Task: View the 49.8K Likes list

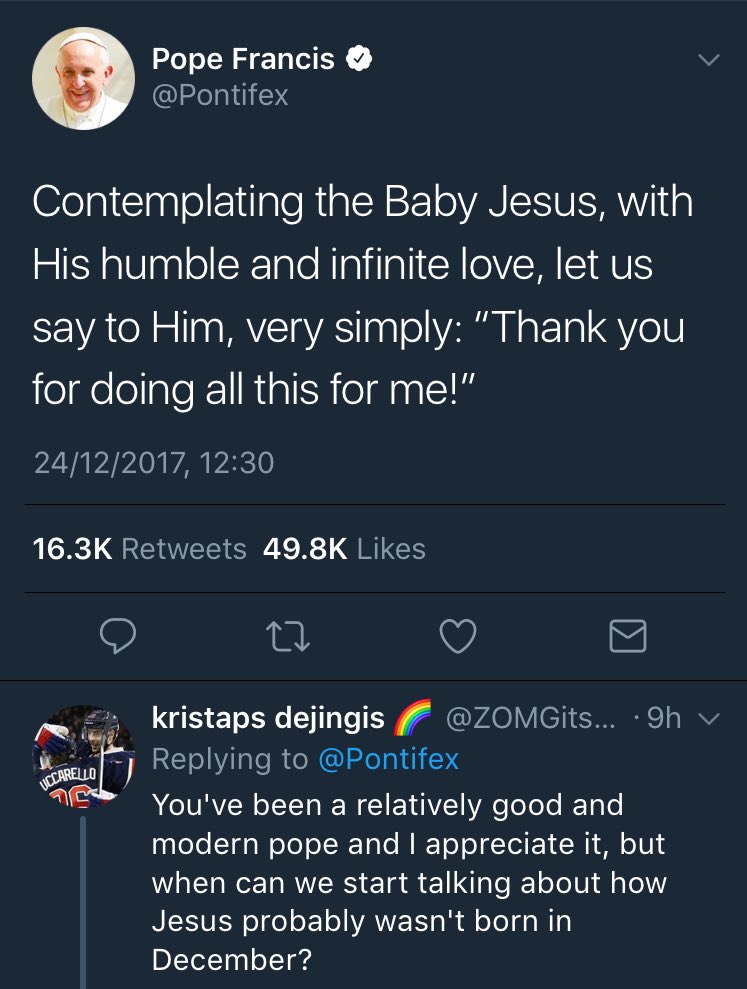Action: pyautogui.click(x=344, y=549)
